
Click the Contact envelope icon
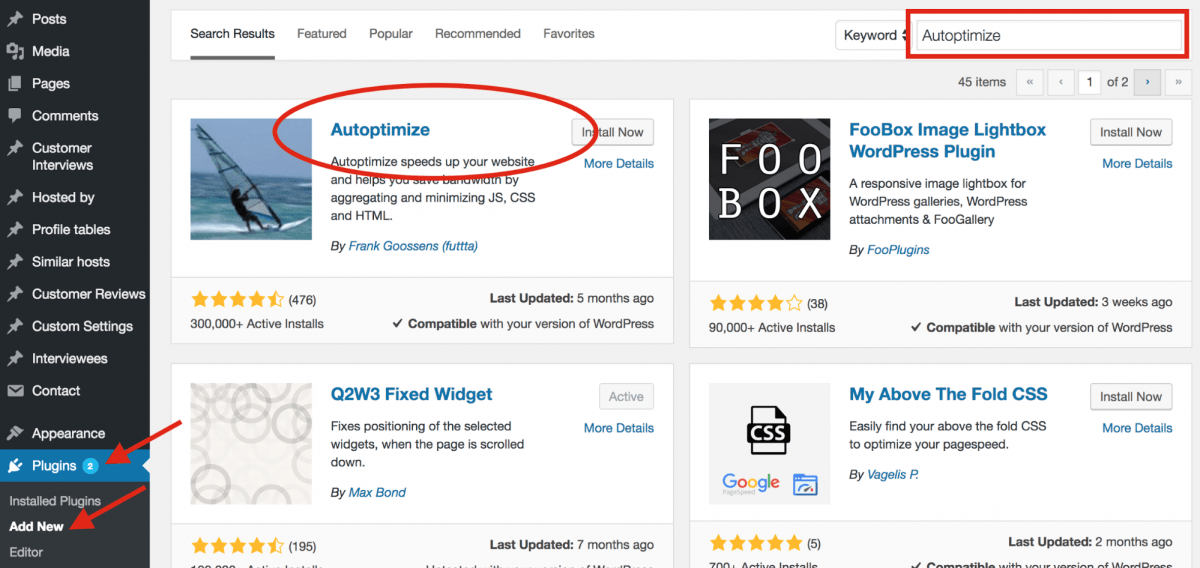[15, 390]
